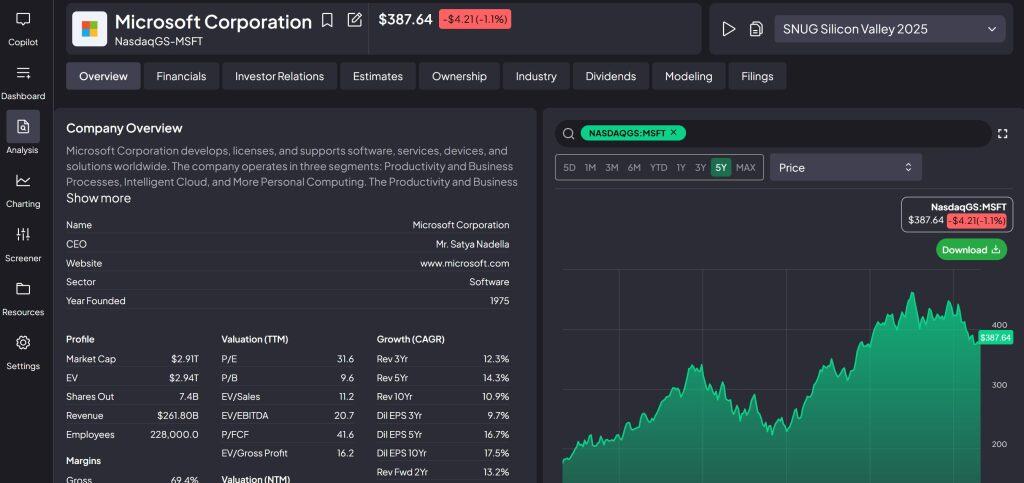Click the Dil EPS 5Yr 16.7% value
The height and width of the screenshot is (483, 1024).
coord(496,434)
